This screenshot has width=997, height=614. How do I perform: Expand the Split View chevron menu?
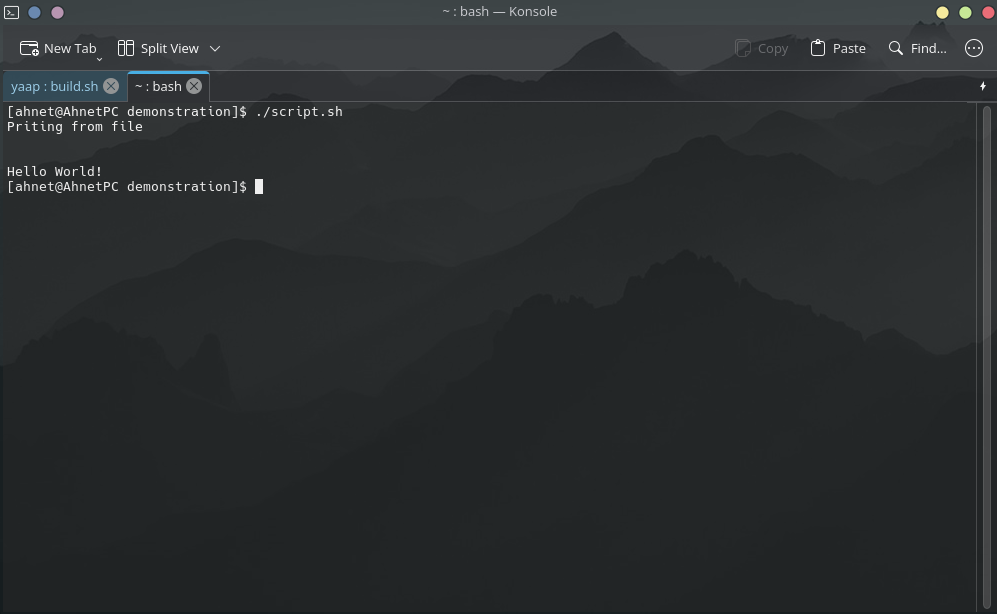pyautogui.click(x=215, y=47)
